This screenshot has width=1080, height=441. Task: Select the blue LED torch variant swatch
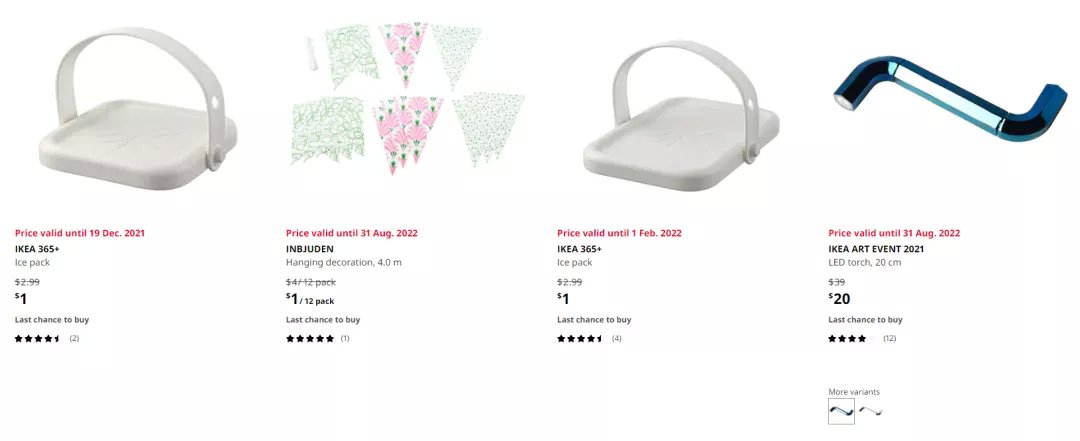click(x=841, y=411)
